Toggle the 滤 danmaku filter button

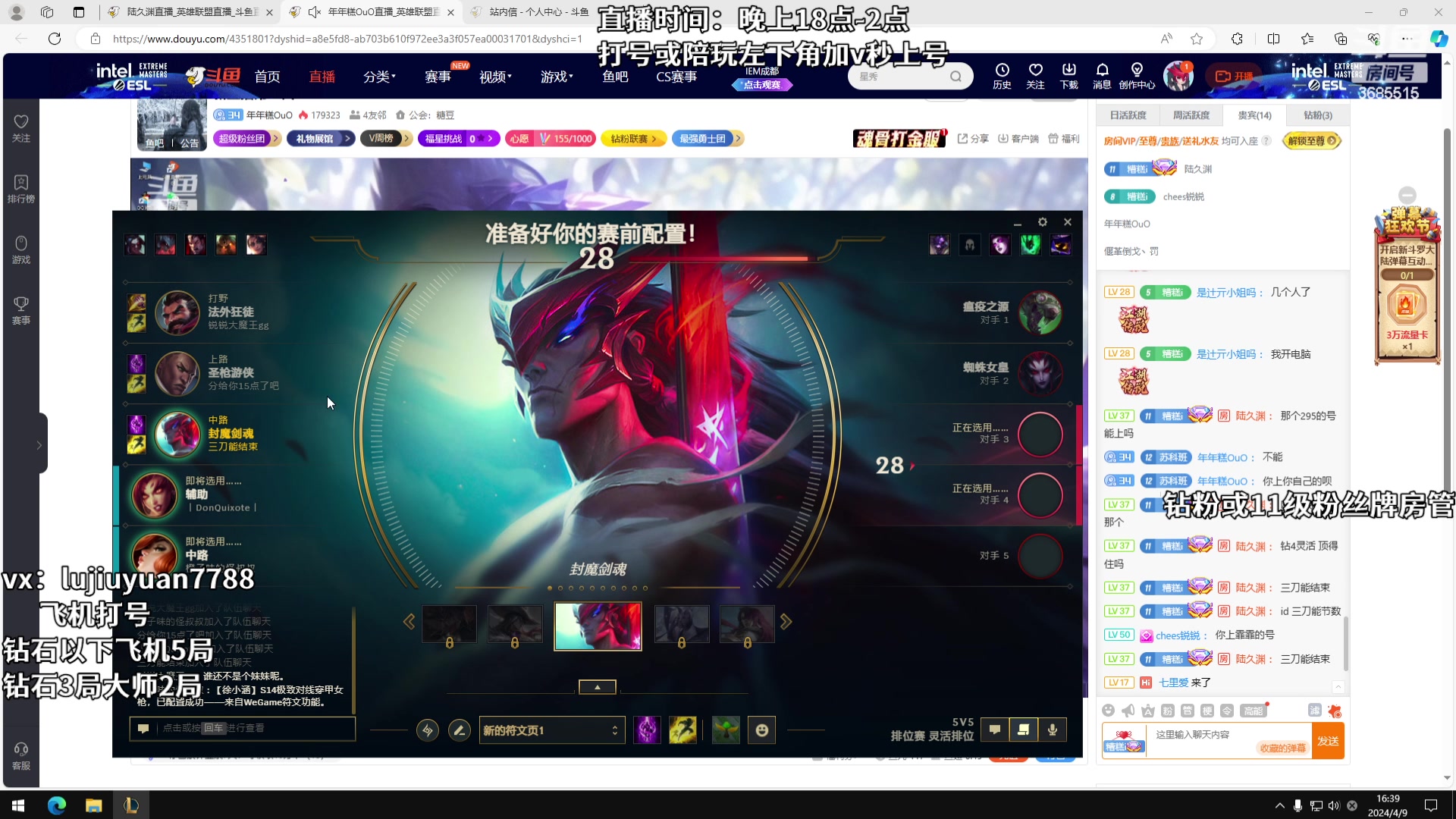1315,710
